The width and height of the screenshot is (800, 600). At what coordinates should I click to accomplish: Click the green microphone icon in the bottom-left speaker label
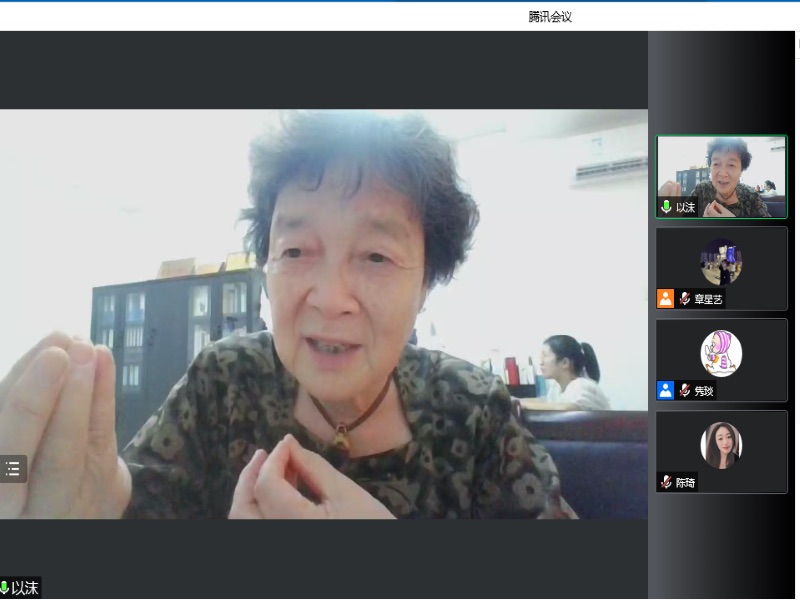(x=5, y=588)
